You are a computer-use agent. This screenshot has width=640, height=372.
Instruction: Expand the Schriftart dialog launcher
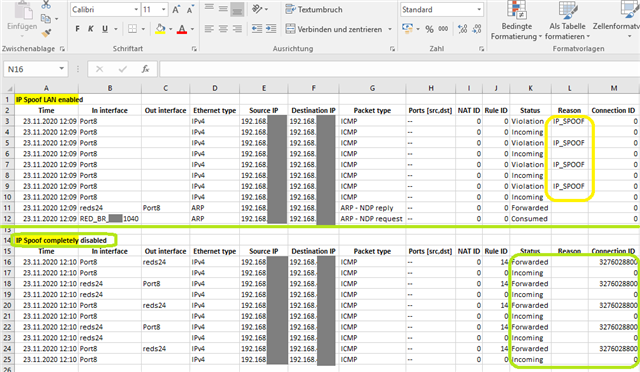(194, 49)
